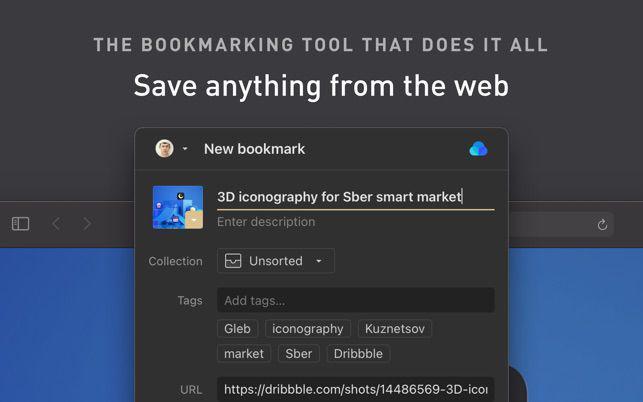Image resolution: width=643 pixels, height=402 pixels.
Task: Open the Unsorted collection dropdown
Action: coord(276,261)
